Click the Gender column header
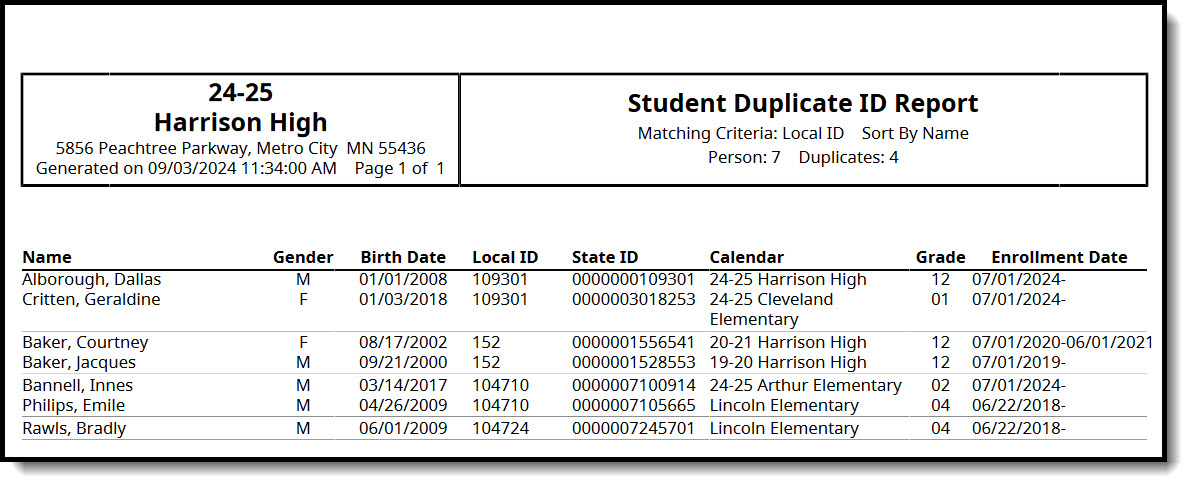The width and height of the screenshot is (1192, 487). [303, 257]
